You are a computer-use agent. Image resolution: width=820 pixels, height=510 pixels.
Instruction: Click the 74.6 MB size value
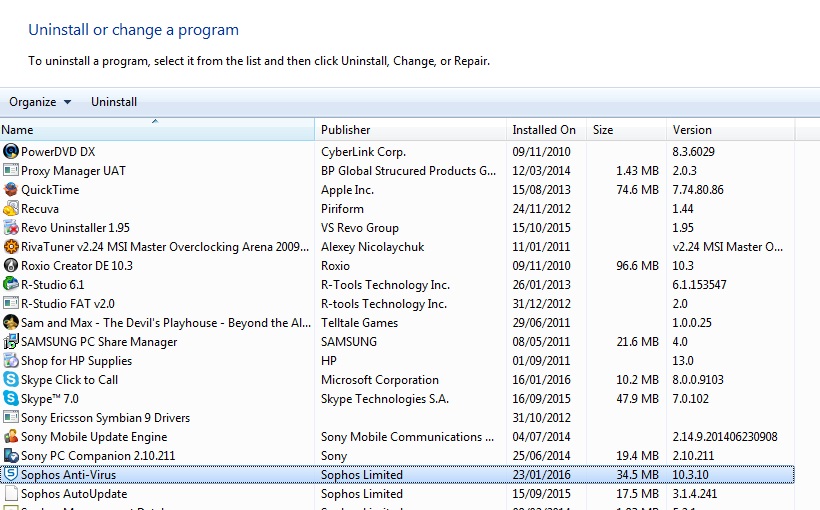coord(637,190)
